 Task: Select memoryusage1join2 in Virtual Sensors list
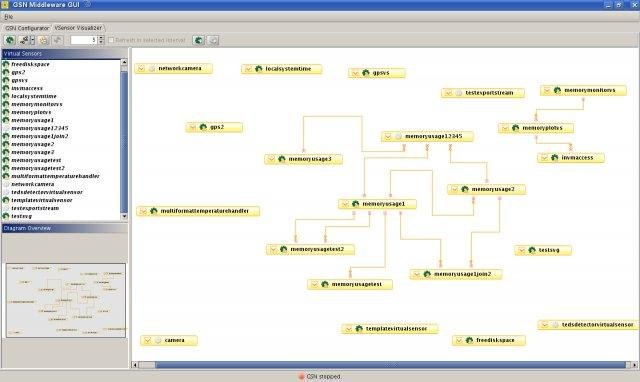point(40,136)
